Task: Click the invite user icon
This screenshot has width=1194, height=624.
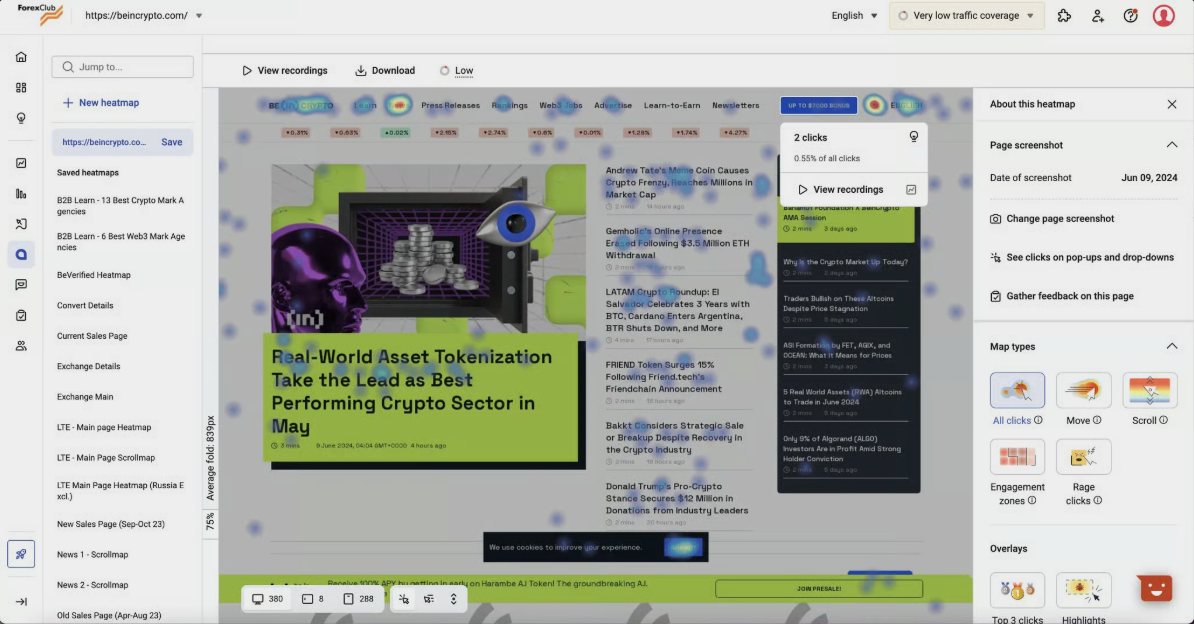Action: point(1097,15)
